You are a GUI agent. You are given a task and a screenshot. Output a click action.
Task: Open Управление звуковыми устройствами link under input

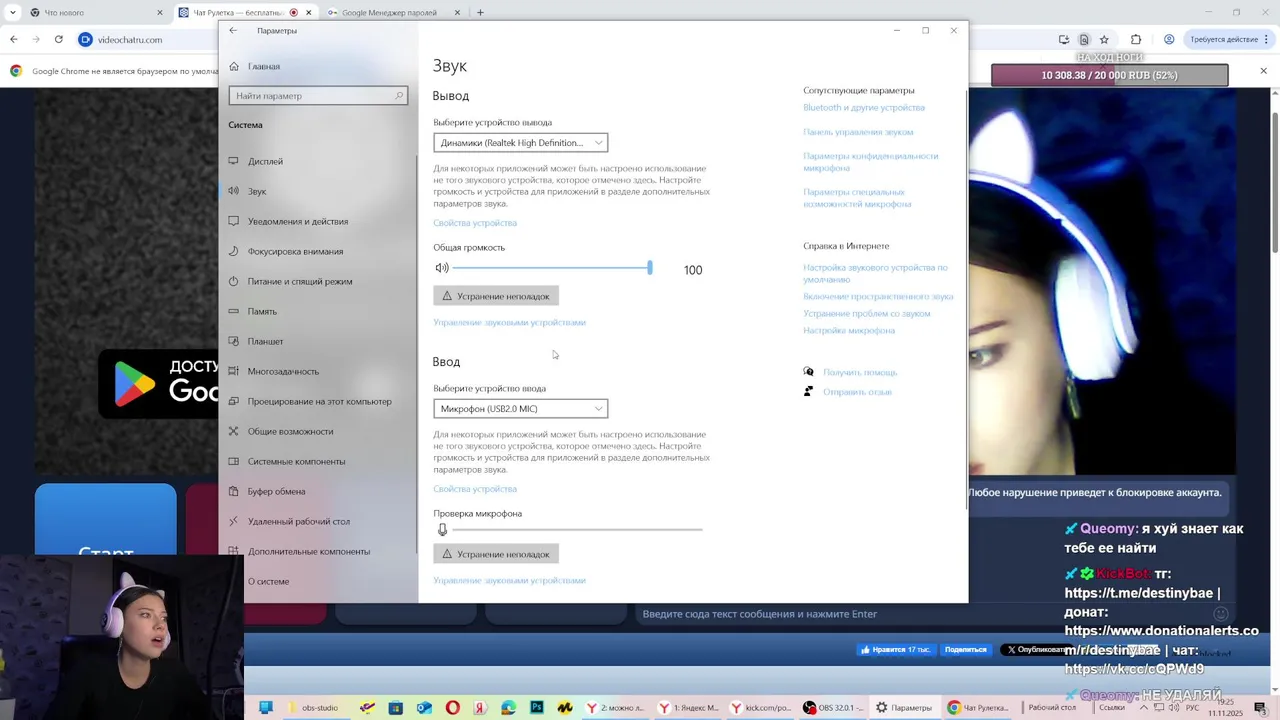click(x=509, y=581)
